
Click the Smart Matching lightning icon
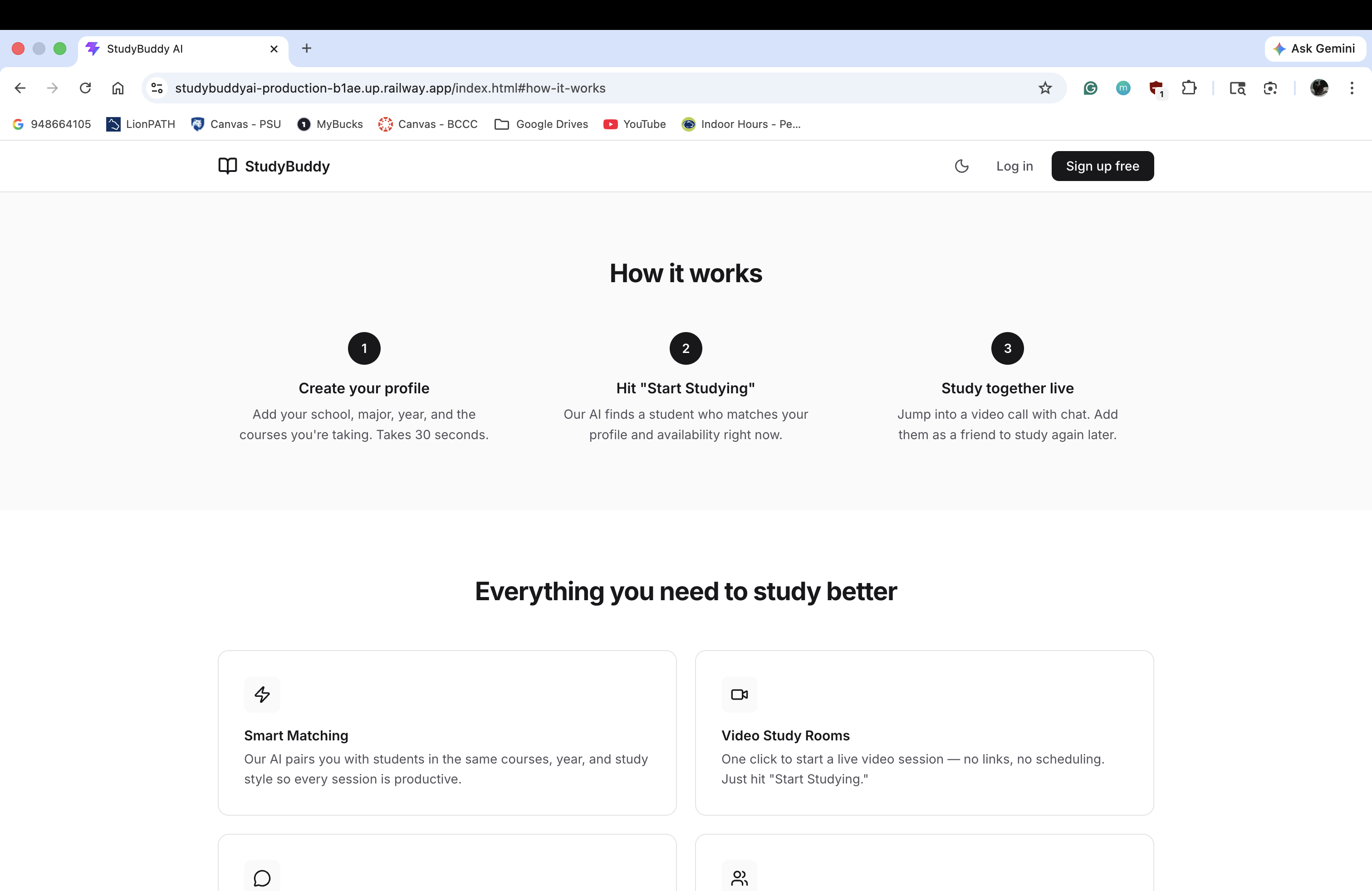(262, 695)
